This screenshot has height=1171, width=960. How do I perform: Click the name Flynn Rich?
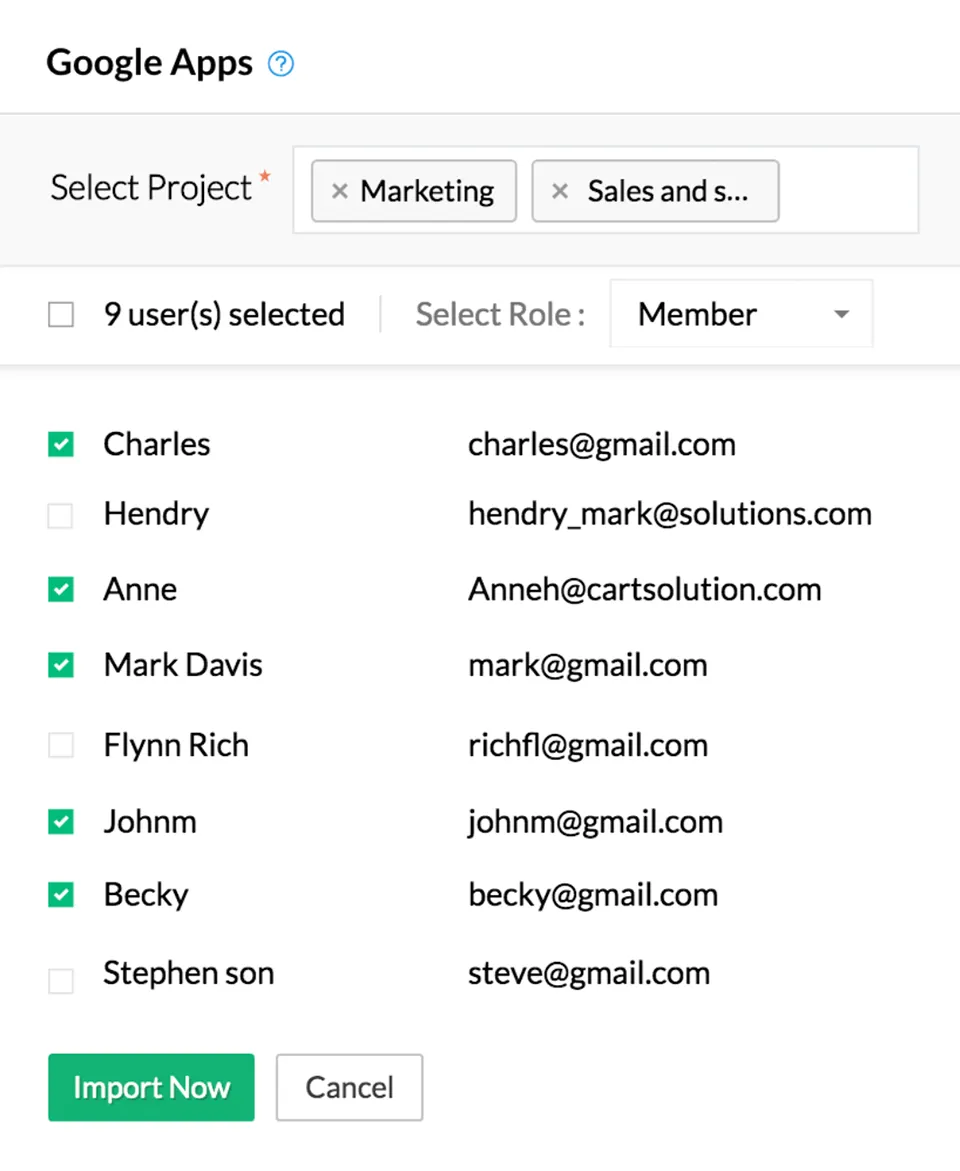[176, 745]
